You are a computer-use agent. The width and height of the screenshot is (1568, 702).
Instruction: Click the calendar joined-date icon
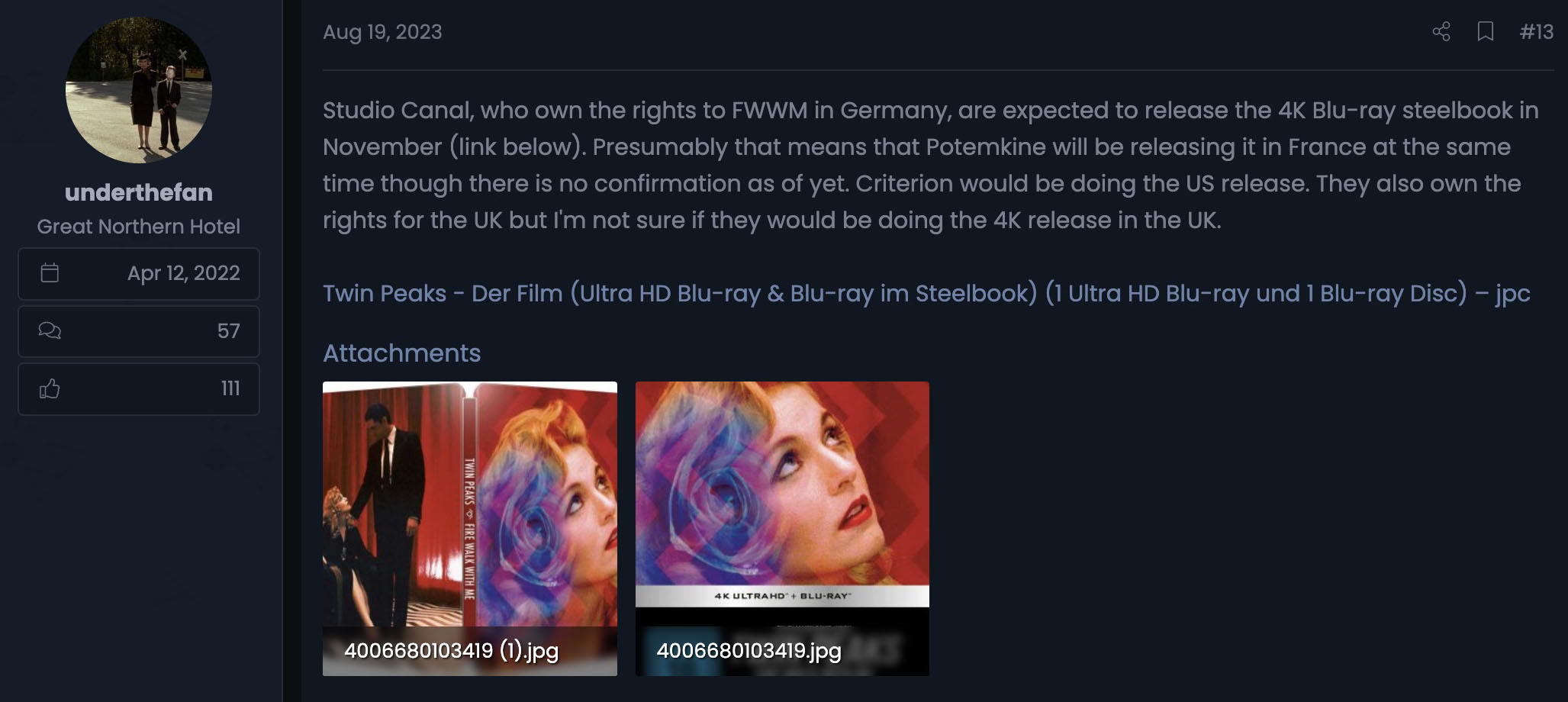(x=50, y=272)
